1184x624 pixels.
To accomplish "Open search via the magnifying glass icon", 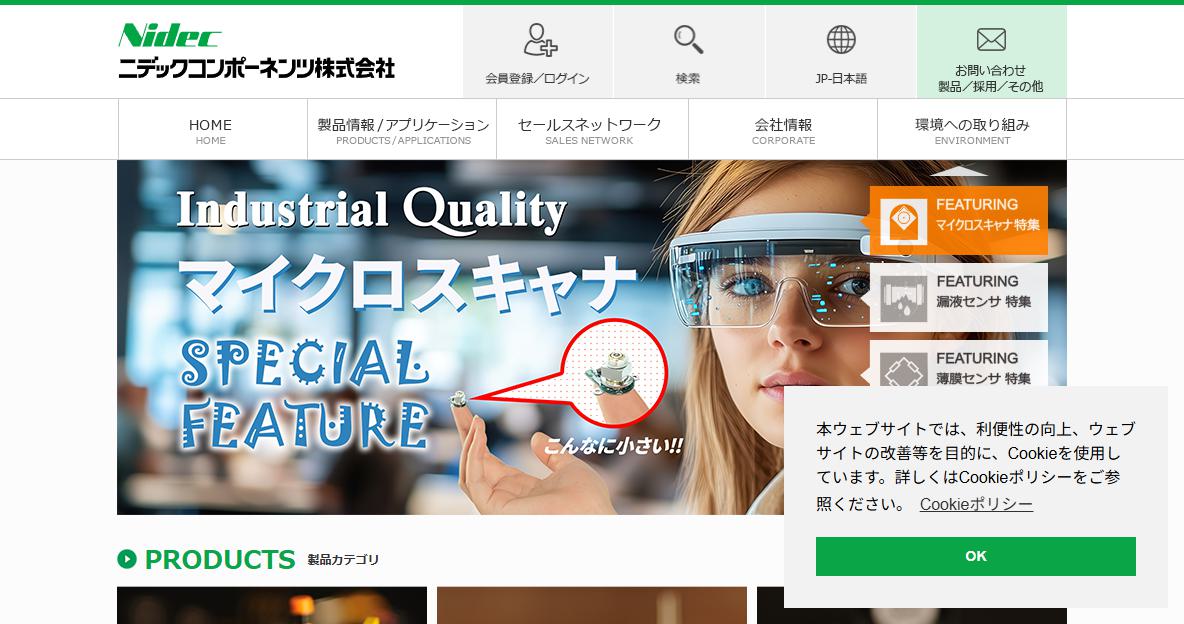I will point(688,39).
